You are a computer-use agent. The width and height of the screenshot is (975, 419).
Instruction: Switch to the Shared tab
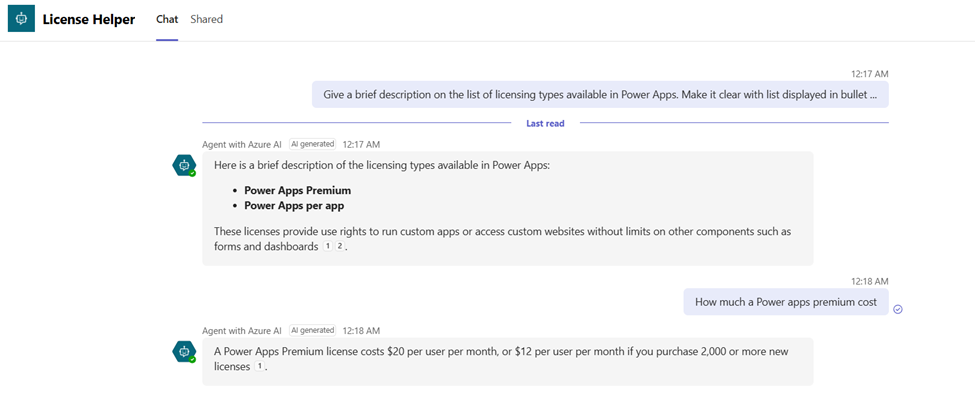click(x=206, y=19)
